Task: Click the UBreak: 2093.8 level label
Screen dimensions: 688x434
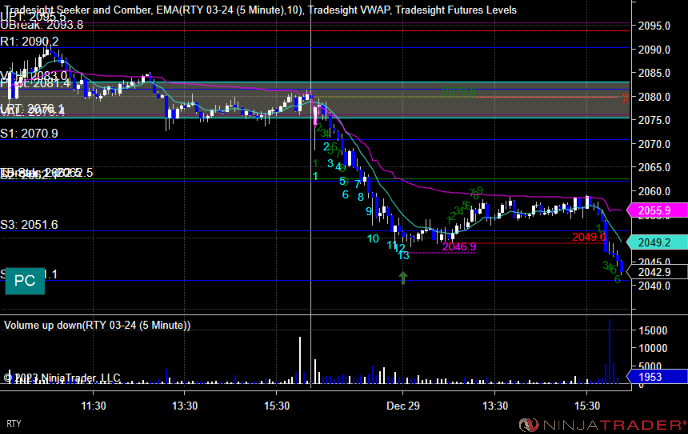Action: click(42, 25)
